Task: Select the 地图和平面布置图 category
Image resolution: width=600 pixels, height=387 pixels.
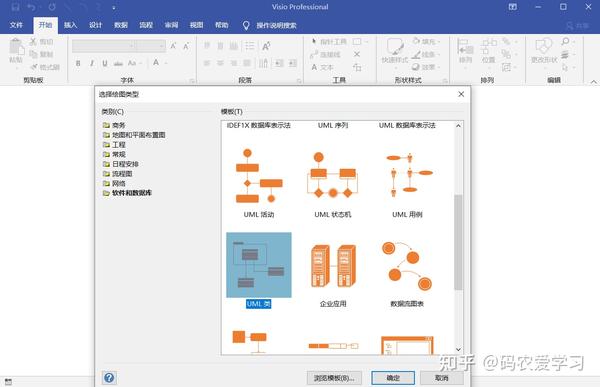Action: coord(134,135)
